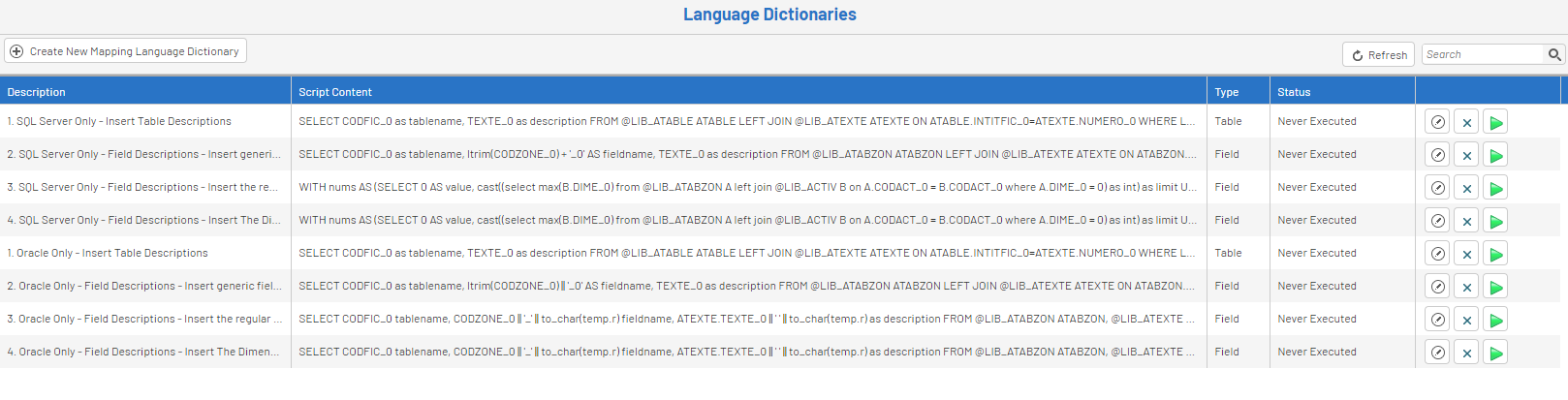This screenshot has height=400, width=1568.
Task: Sort by the Status column header
Action: tap(1294, 92)
